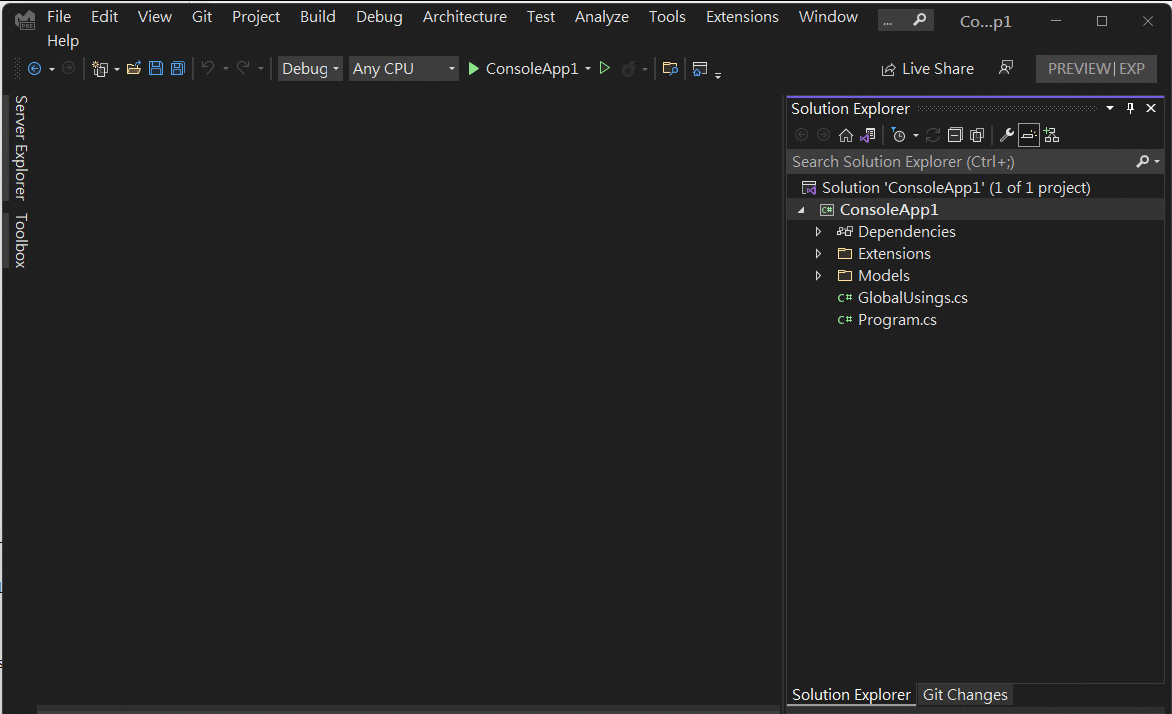Click the Sync with Active Document icon
This screenshot has height=714, width=1172.
pos(933,135)
